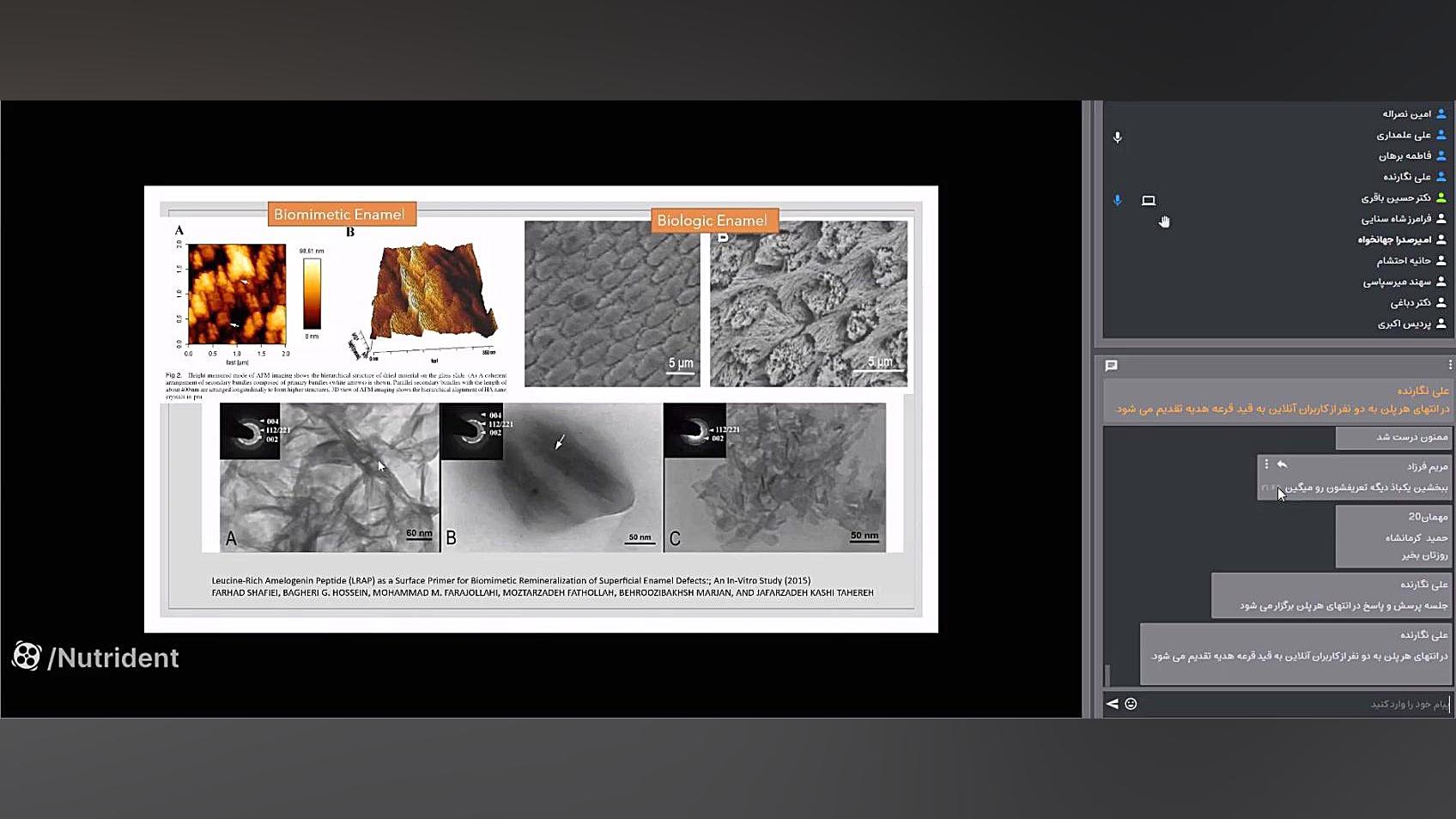
Task: Select participant پردیس اکبری in the list
Action: tap(1404, 324)
